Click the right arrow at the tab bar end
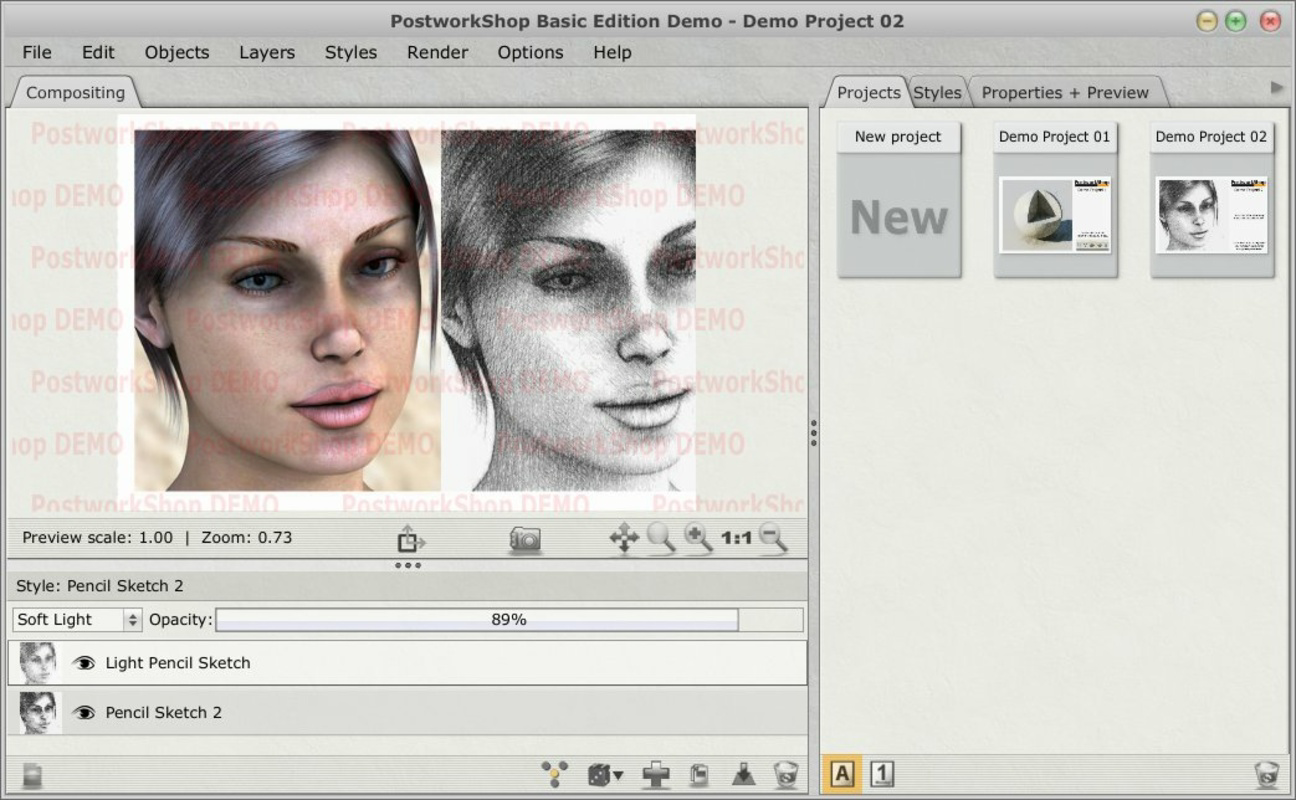 point(1277,88)
